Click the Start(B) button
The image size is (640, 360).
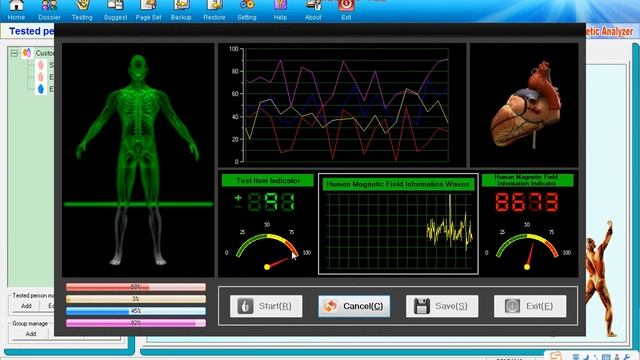click(x=266, y=306)
